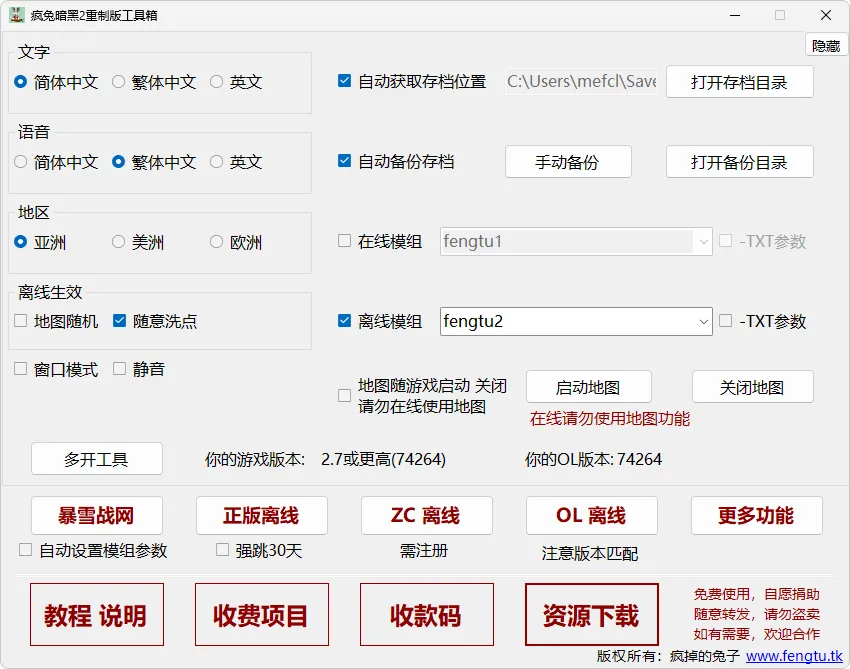Open the 更多功能 options
Viewport: 850px width, 669px height.
click(x=757, y=516)
